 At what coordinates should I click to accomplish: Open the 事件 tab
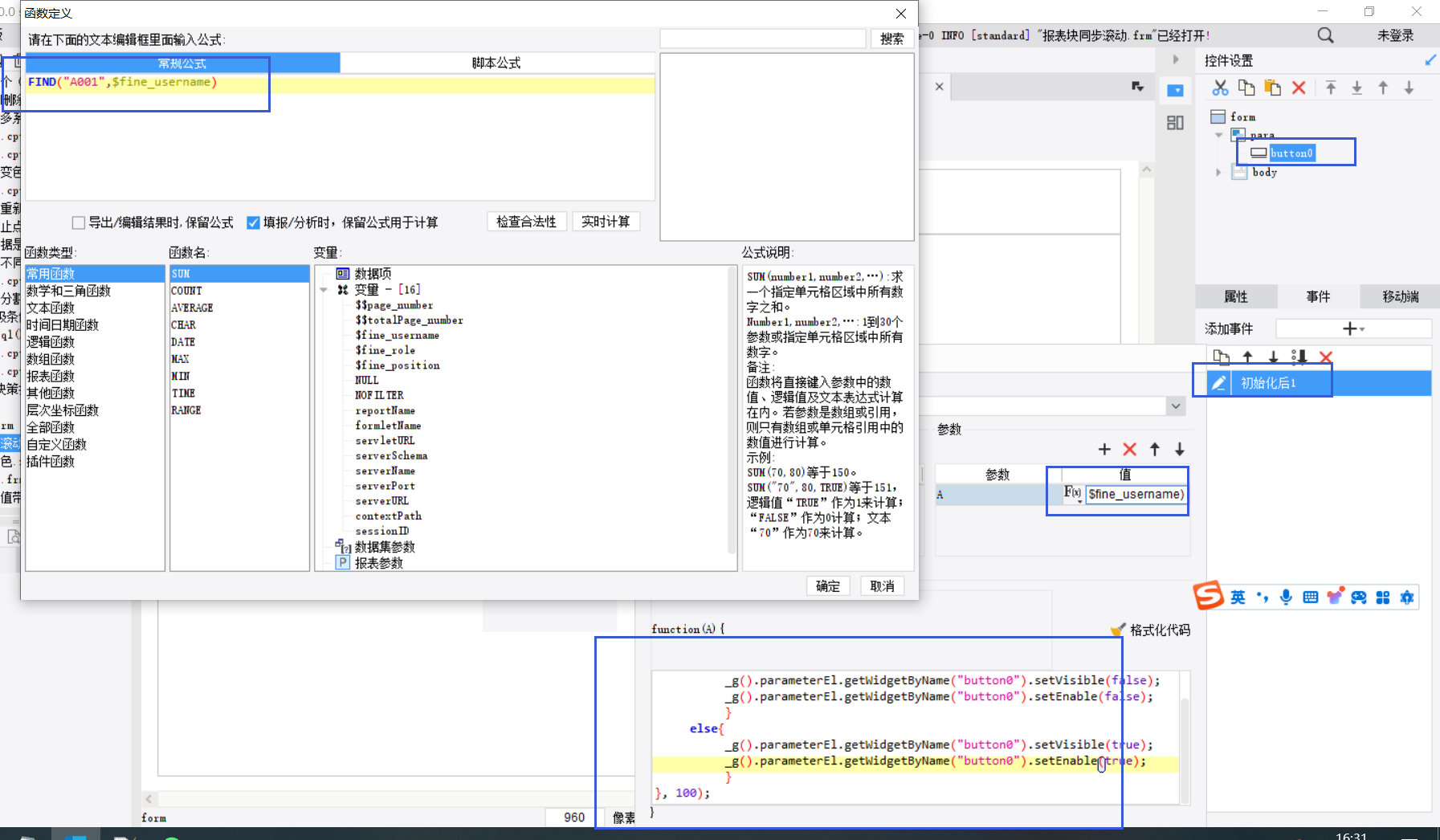(1318, 296)
